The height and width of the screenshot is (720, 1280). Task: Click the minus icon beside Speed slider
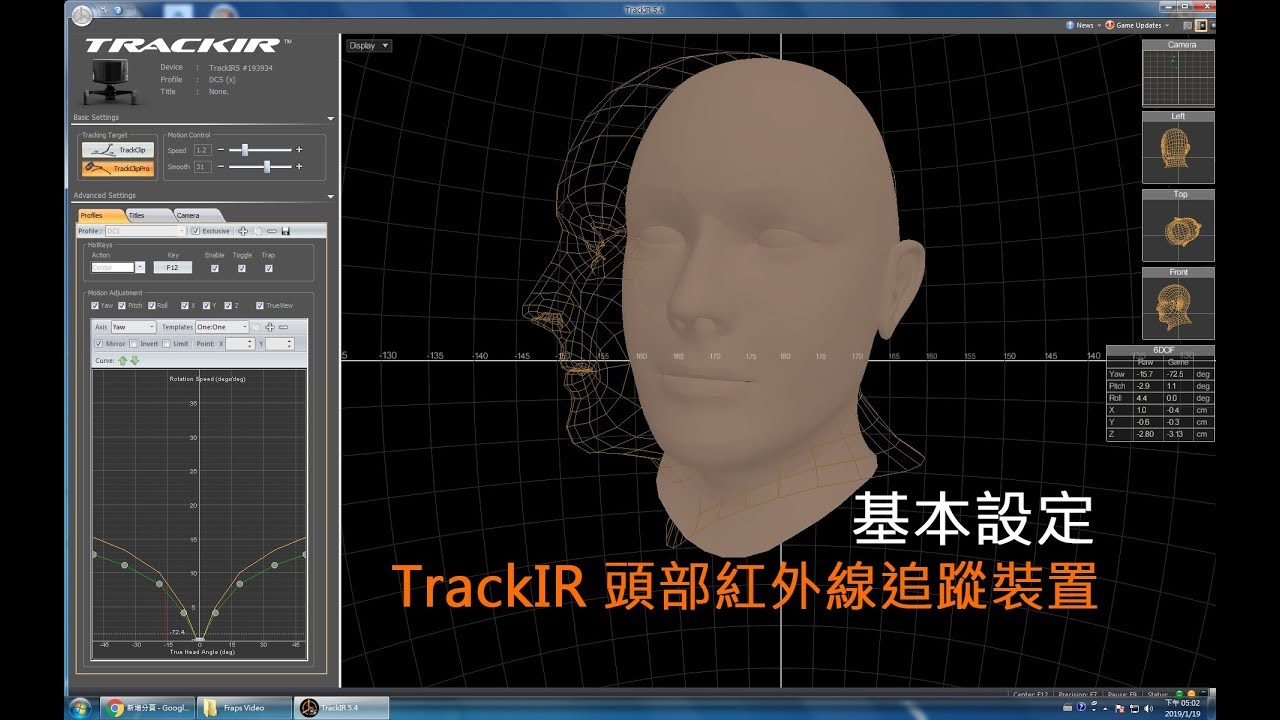[221, 150]
